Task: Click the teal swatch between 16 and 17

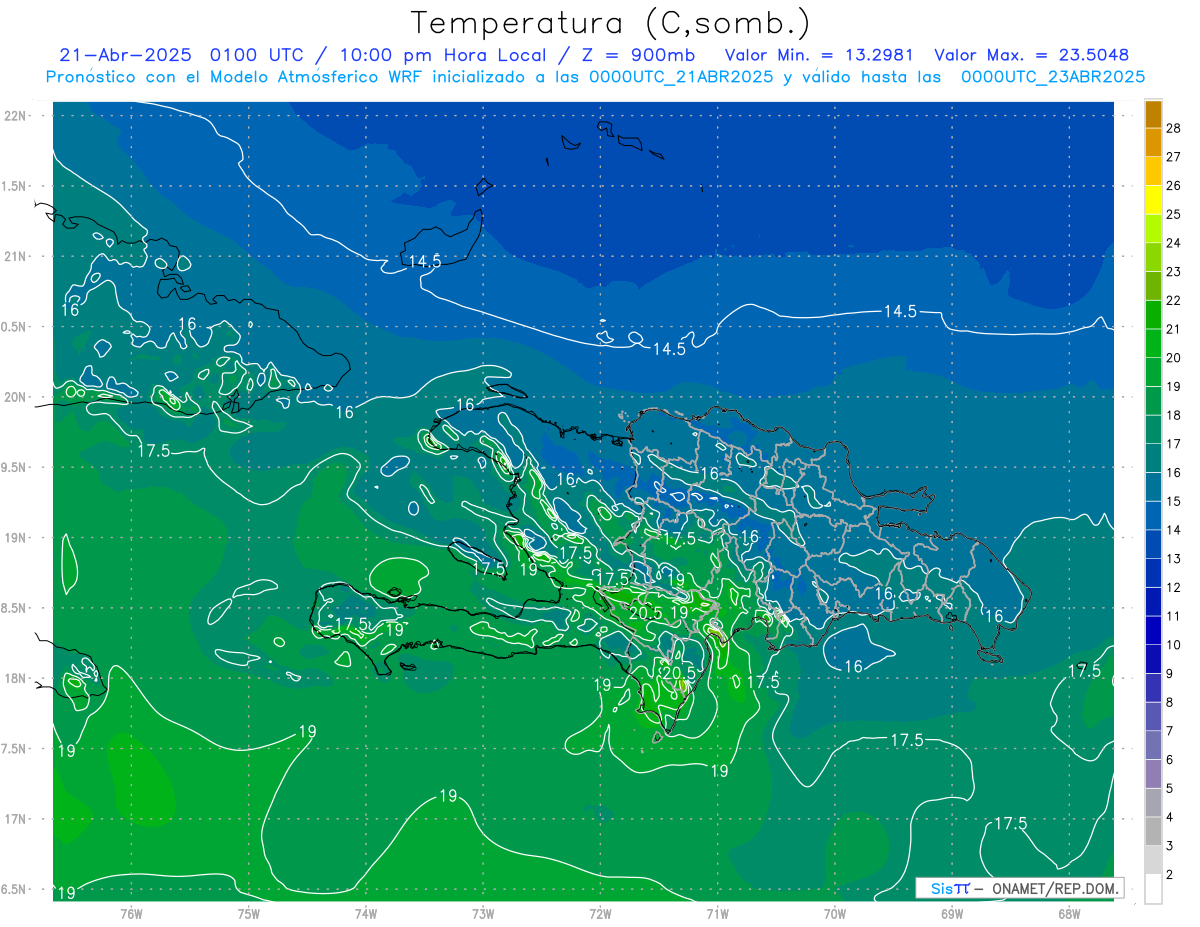Action: tap(1153, 457)
